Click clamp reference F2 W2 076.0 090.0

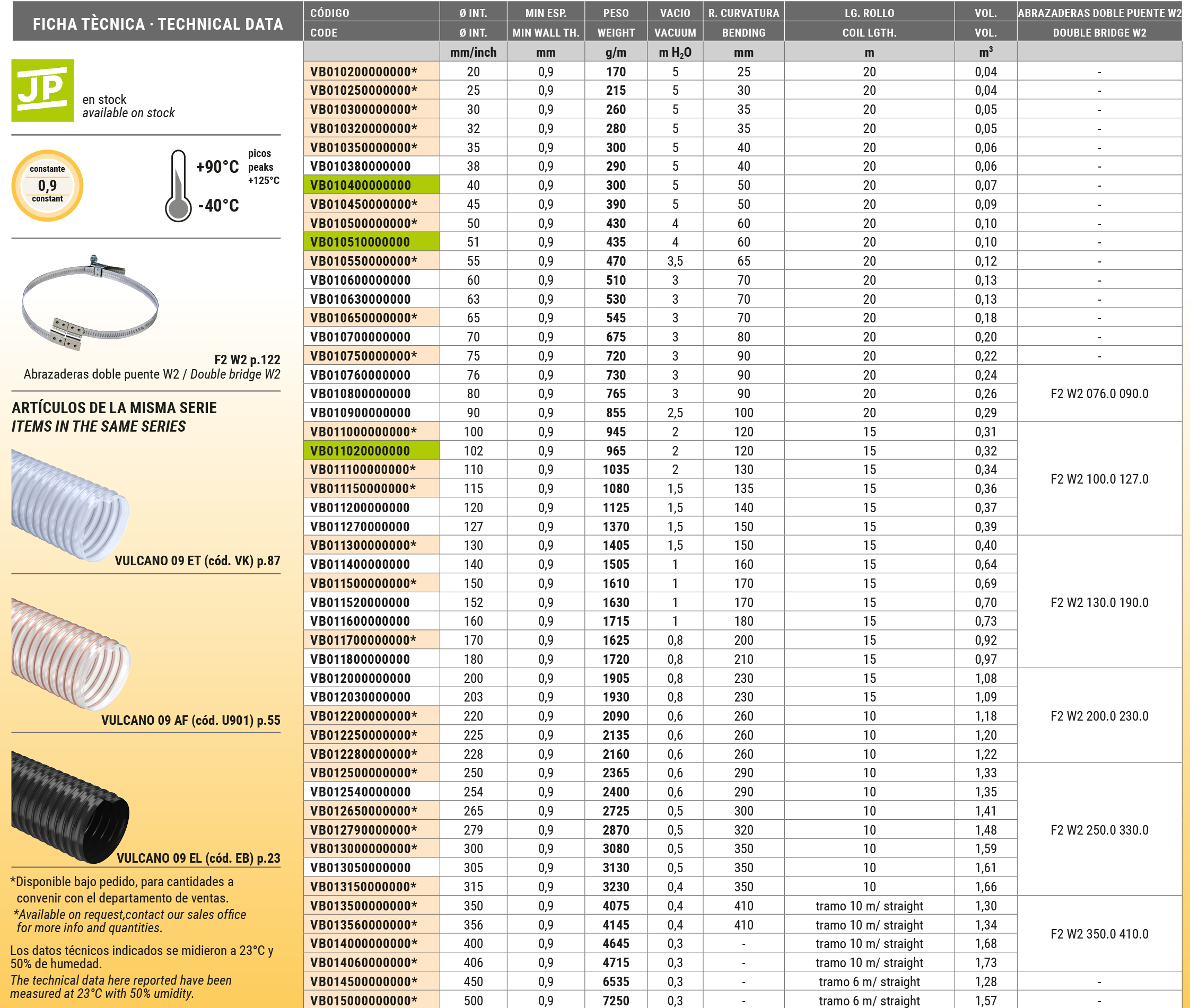point(1099,394)
